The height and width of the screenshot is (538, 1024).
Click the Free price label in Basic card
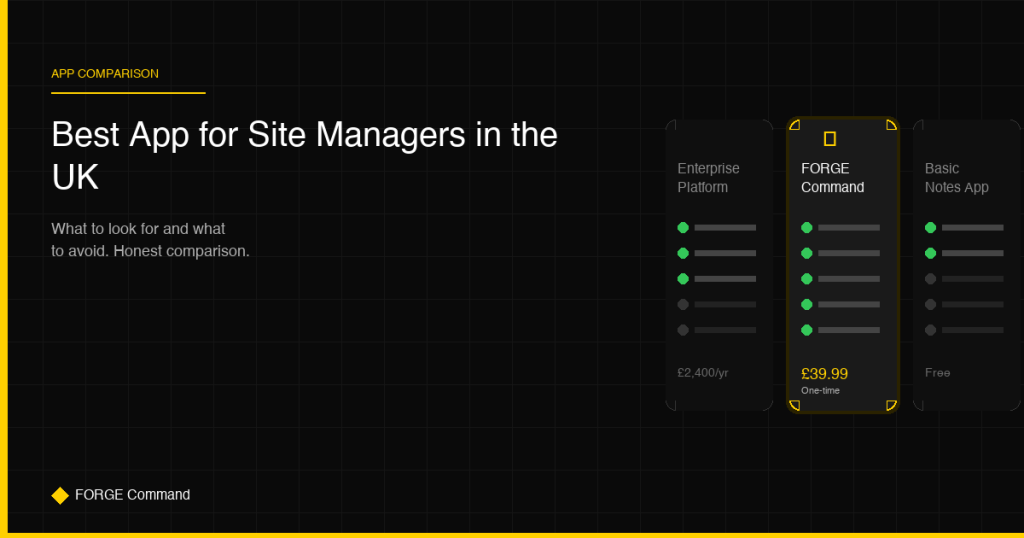937,373
